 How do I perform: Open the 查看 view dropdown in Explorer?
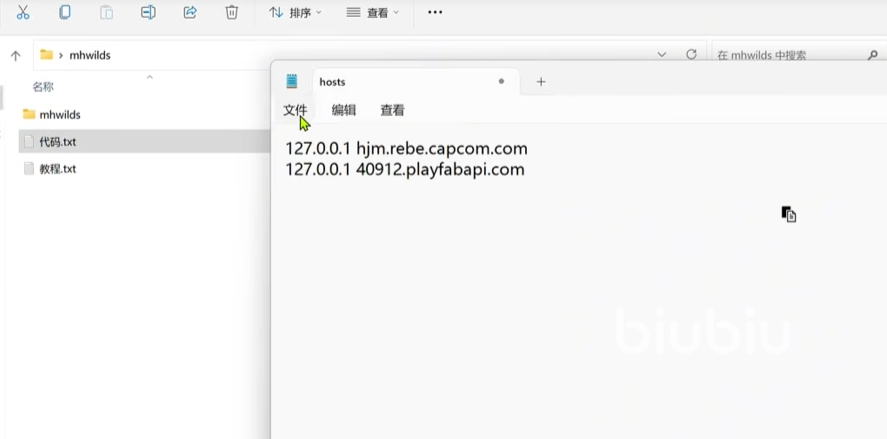372,13
